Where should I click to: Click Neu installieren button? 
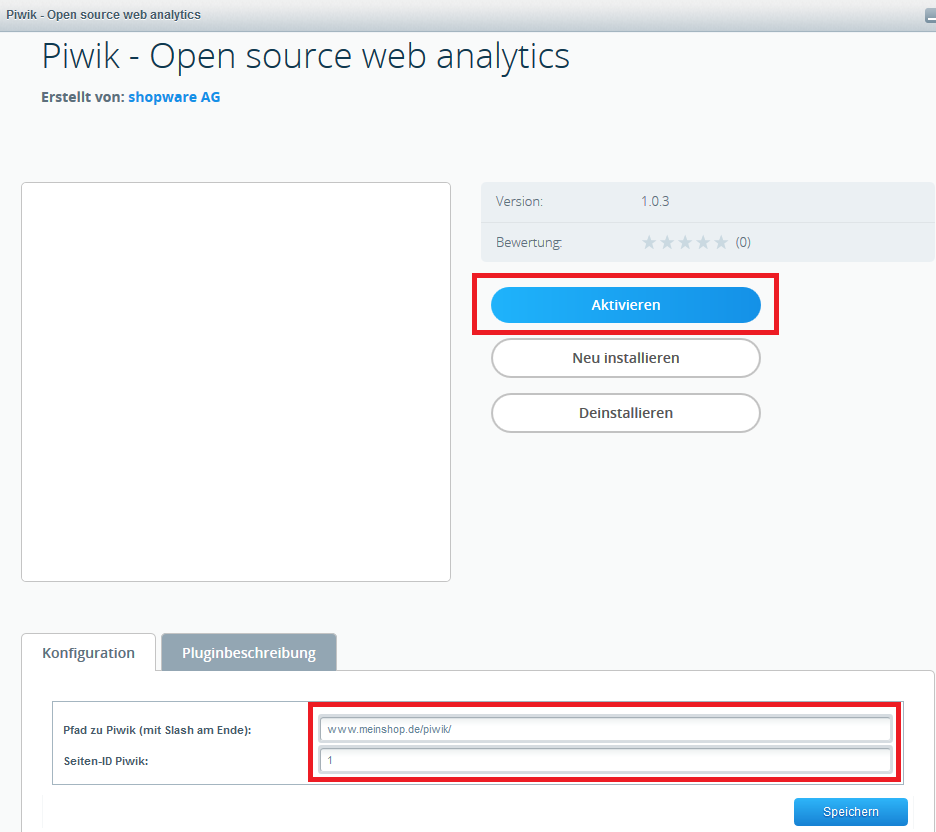point(626,358)
